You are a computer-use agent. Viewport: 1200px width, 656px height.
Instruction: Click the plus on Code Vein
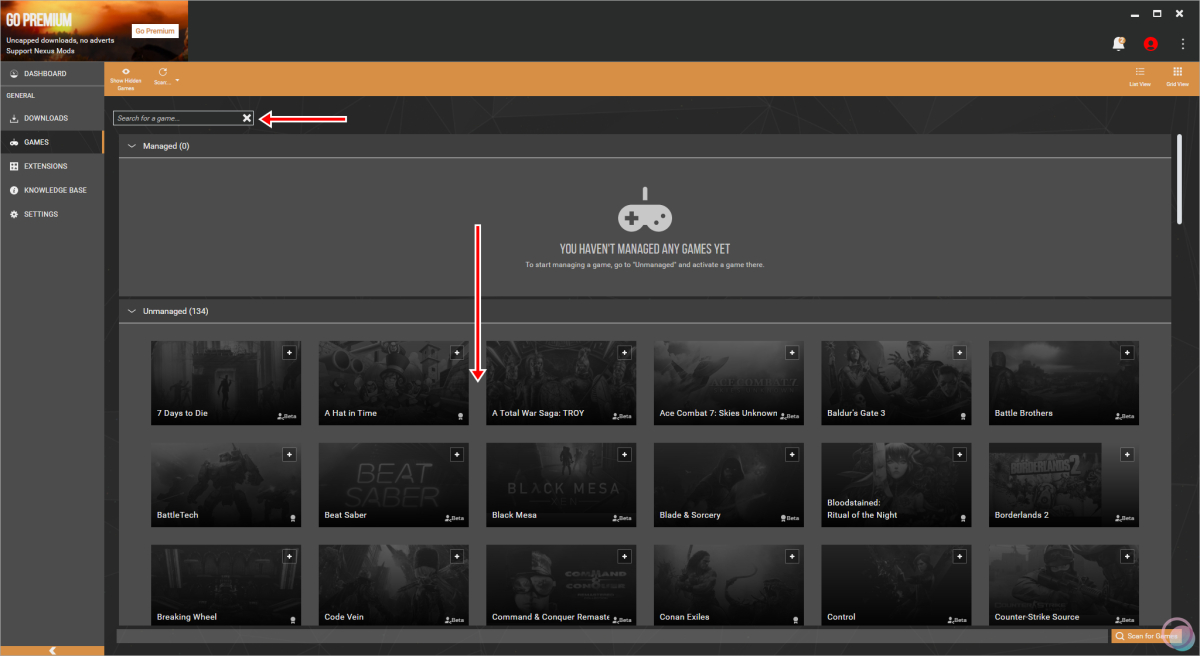pyautogui.click(x=457, y=556)
